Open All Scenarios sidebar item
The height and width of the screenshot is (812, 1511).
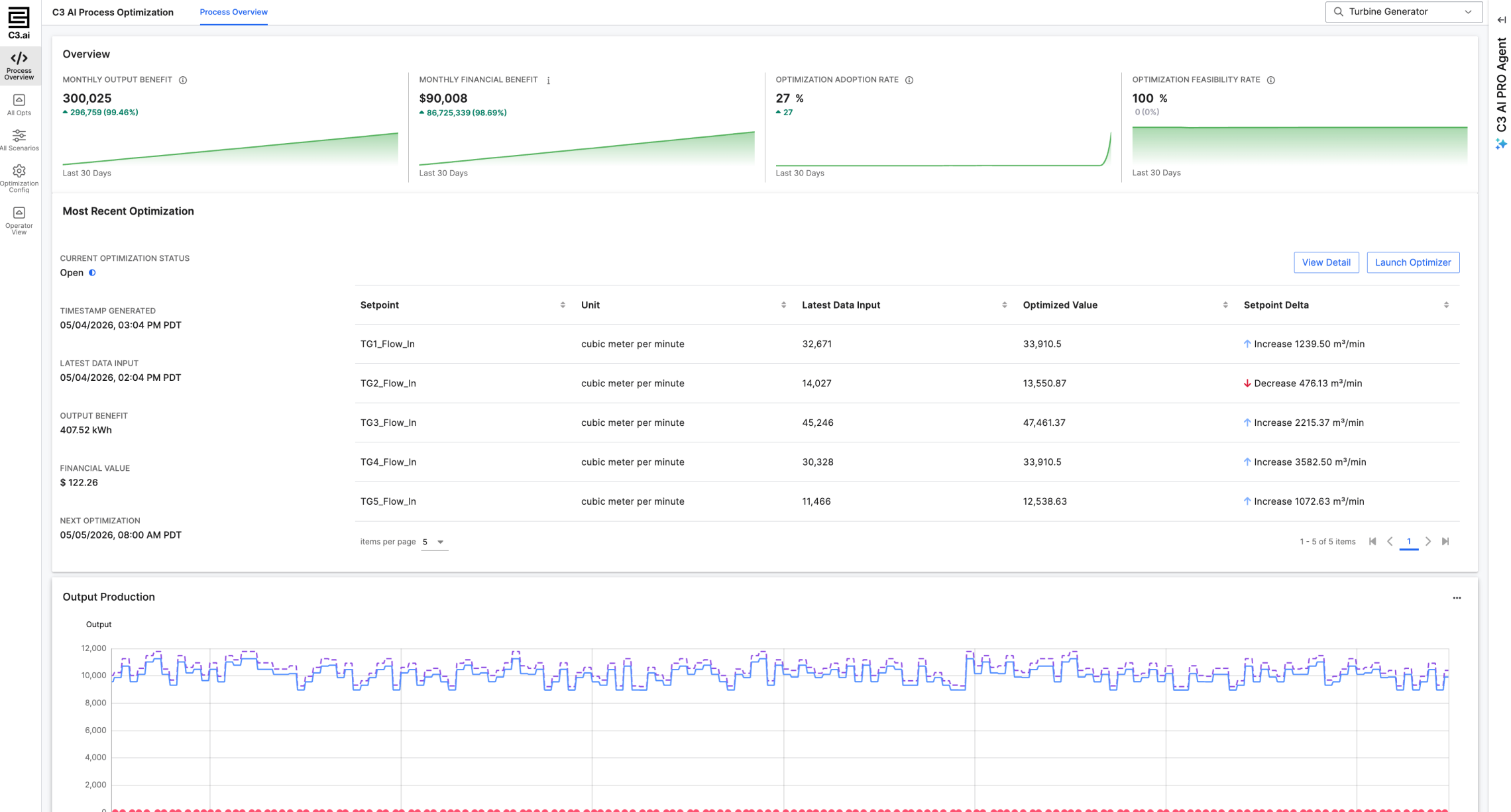pyautogui.click(x=19, y=140)
